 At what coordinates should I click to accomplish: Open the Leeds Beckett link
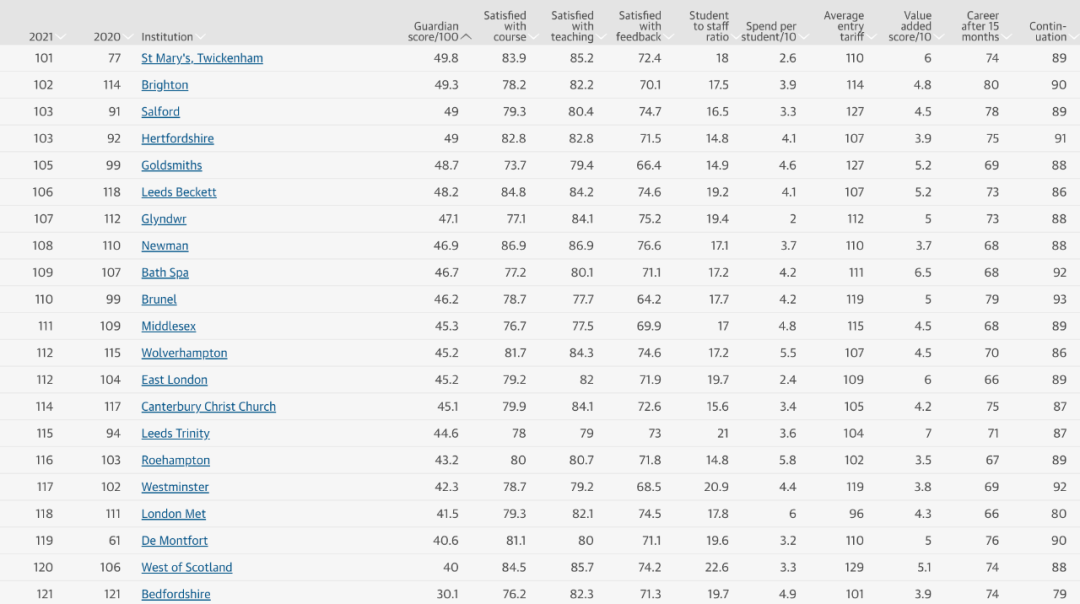179,192
